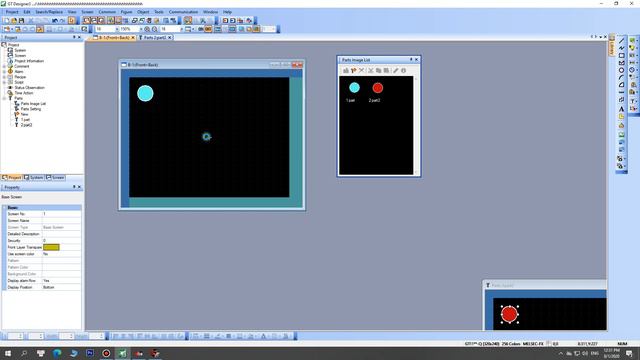Open the Communication menu
This screenshot has width=640, height=360.
(x=183, y=12)
